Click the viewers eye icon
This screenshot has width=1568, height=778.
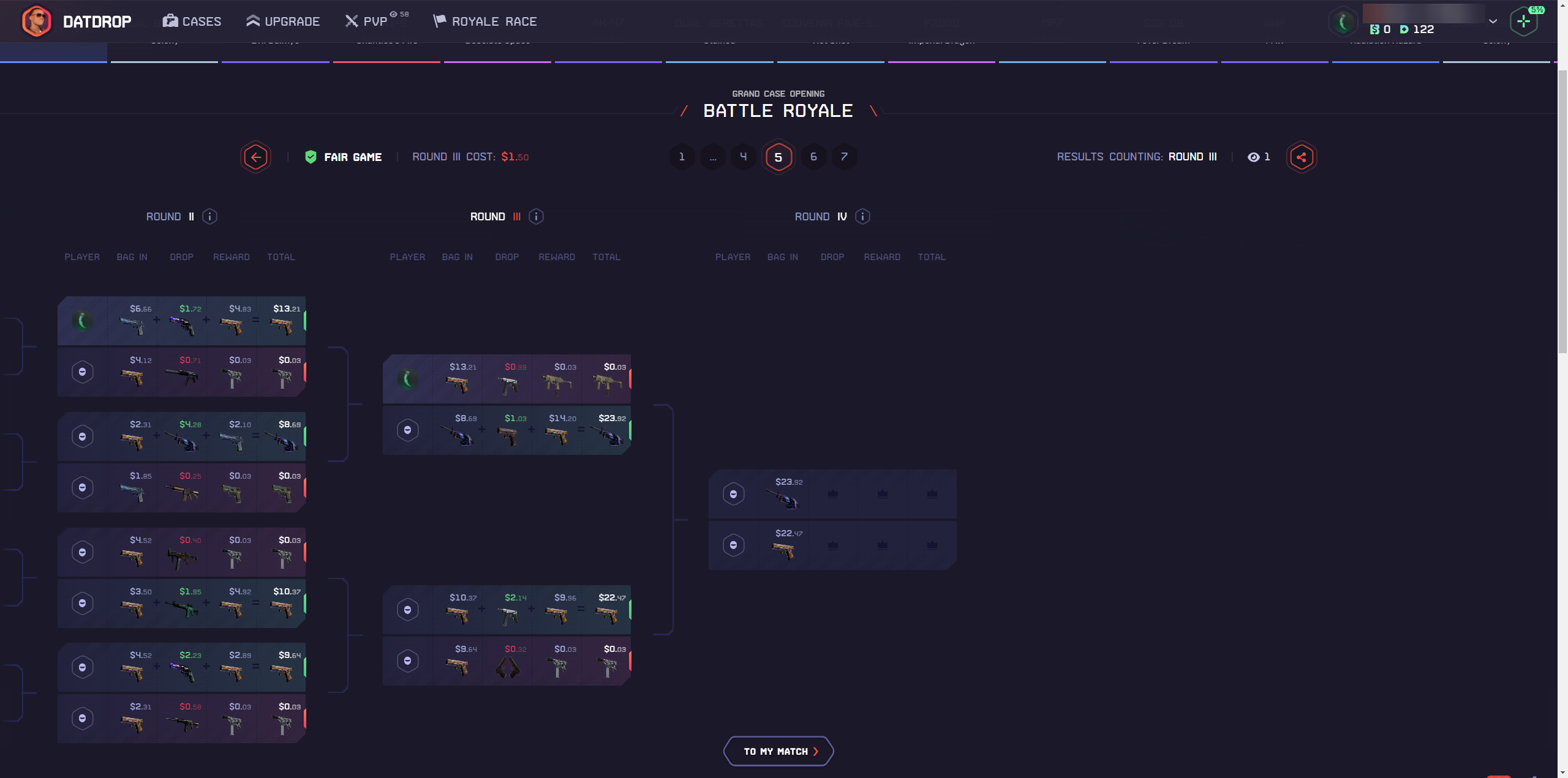[1253, 157]
